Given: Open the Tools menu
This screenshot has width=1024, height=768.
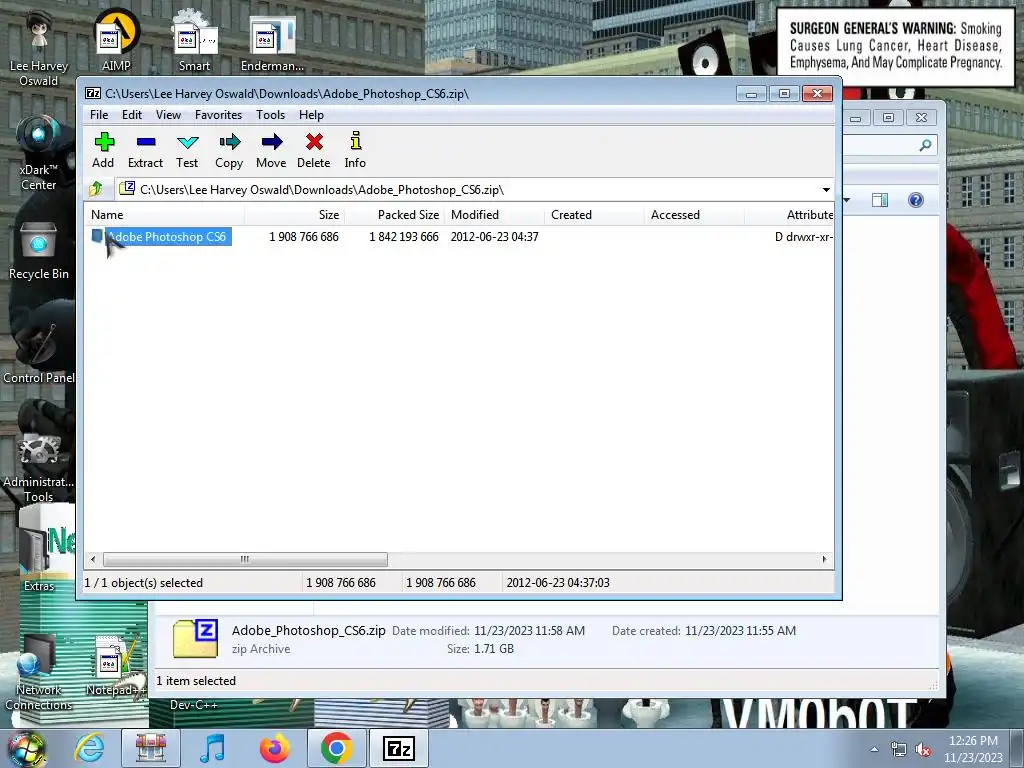Looking at the screenshot, I should click(x=270, y=115).
